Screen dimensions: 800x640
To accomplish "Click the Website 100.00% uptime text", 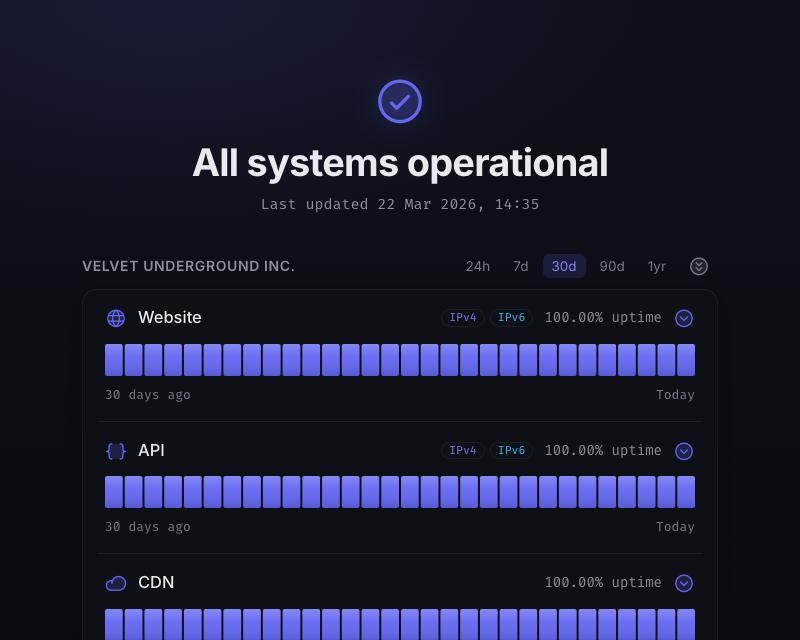I will point(603,317).
